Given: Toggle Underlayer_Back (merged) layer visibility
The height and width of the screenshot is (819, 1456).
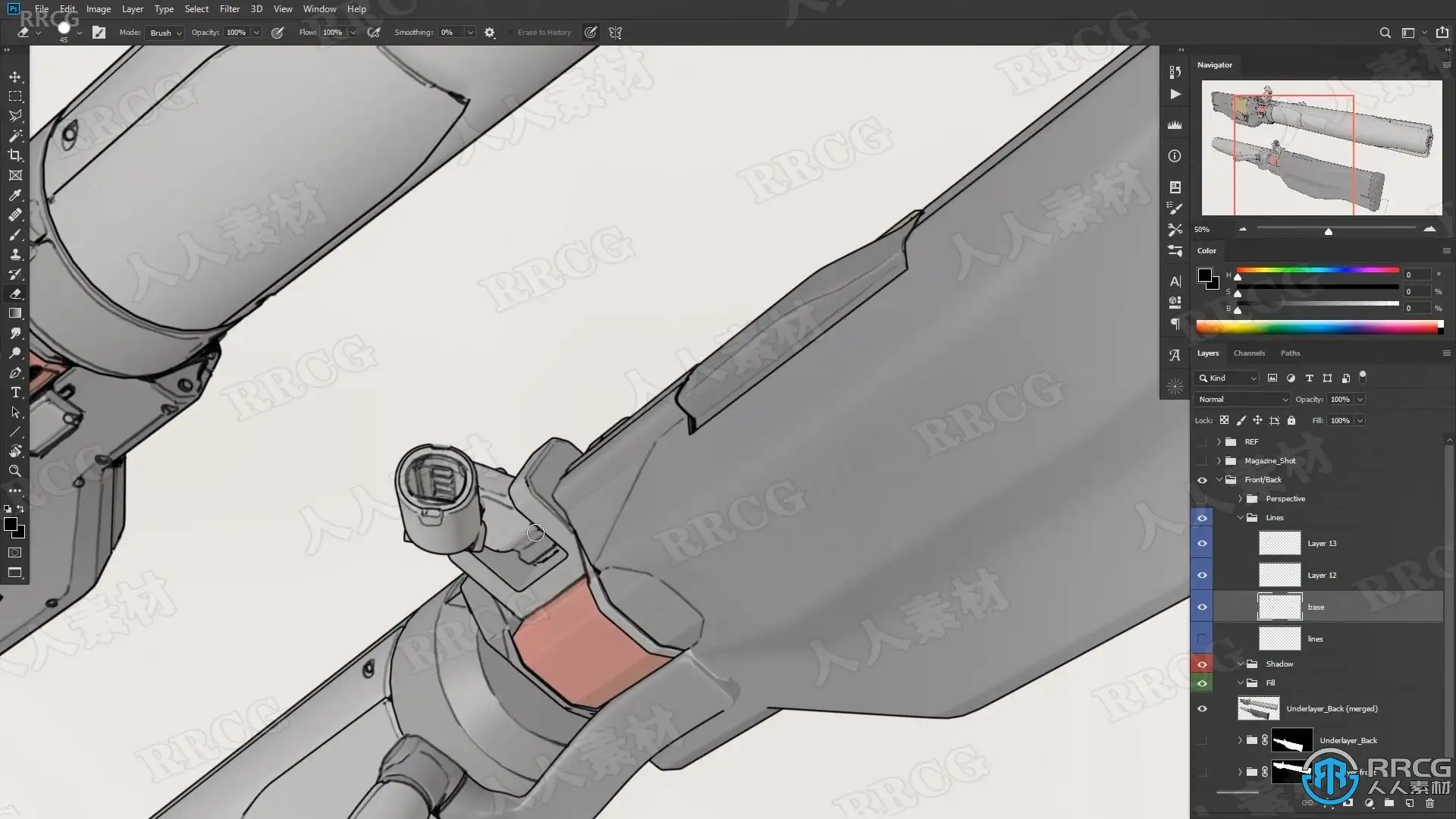Looking at the screenshot, I should coord(1202,708).
